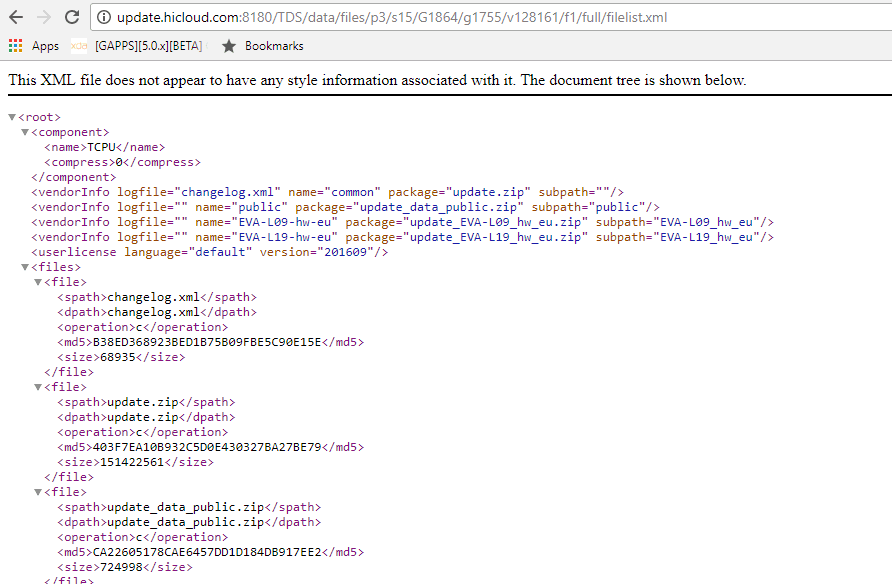Click the closing </component> tag

[x=73, y=177]
